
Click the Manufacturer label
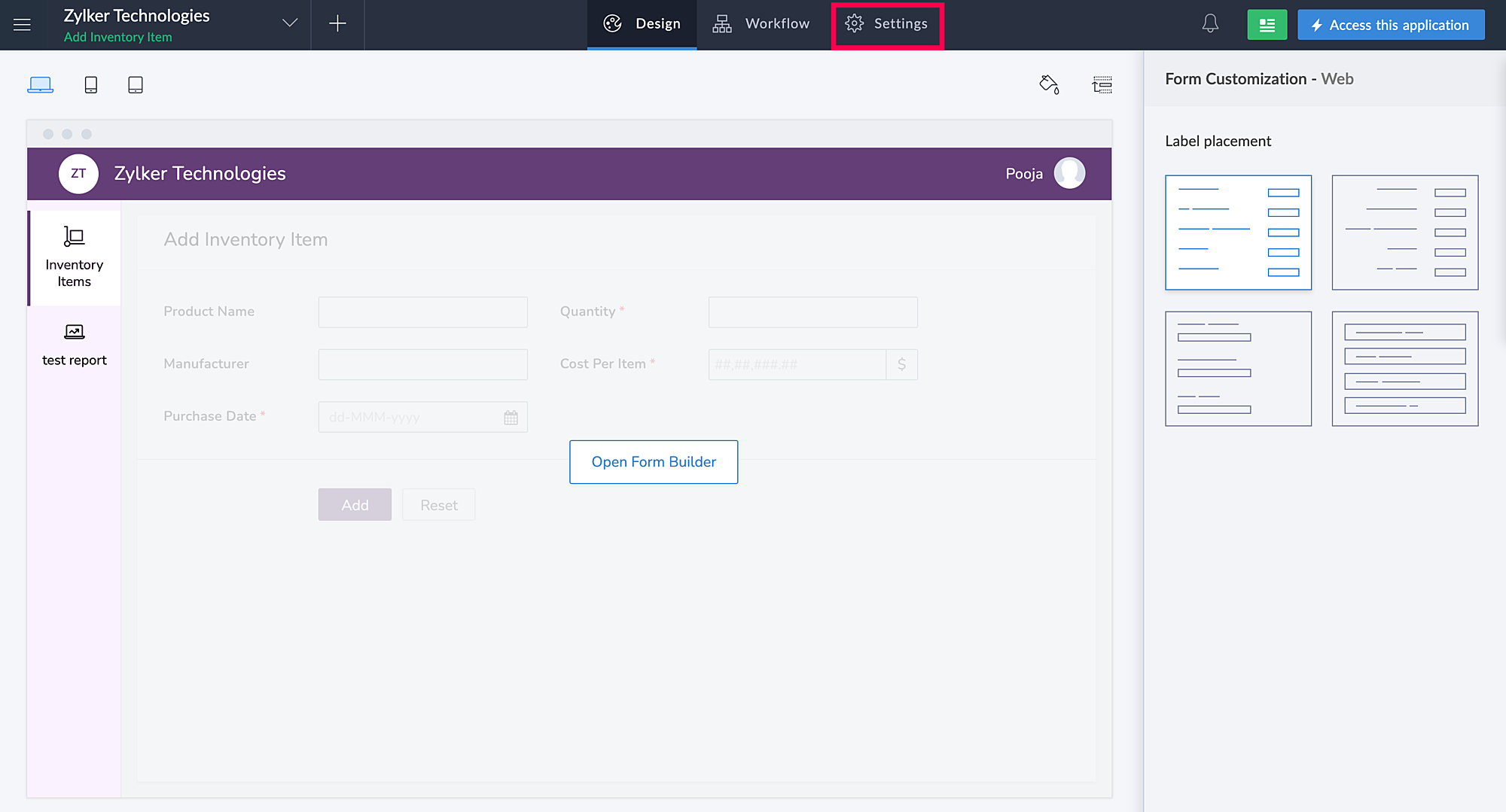(206, 363)
